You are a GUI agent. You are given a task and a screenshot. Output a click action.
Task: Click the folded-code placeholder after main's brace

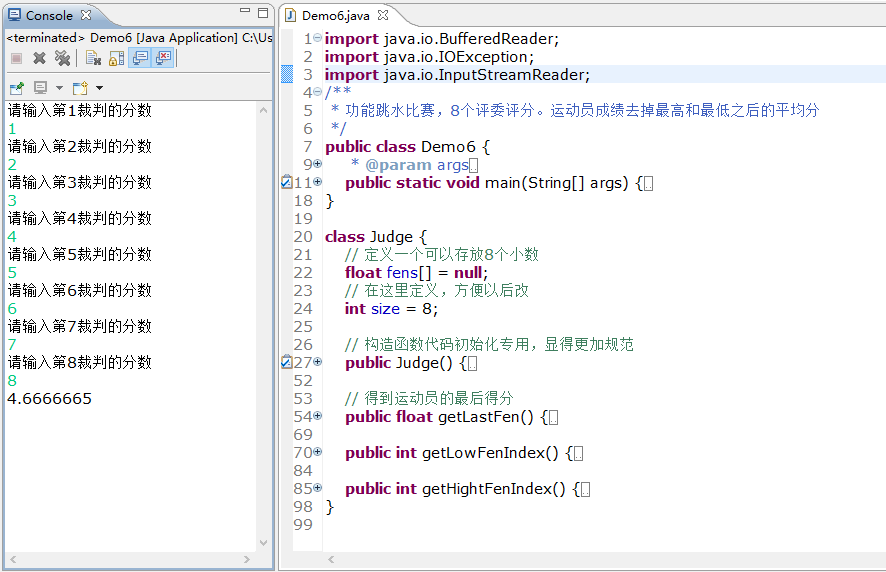649,184
